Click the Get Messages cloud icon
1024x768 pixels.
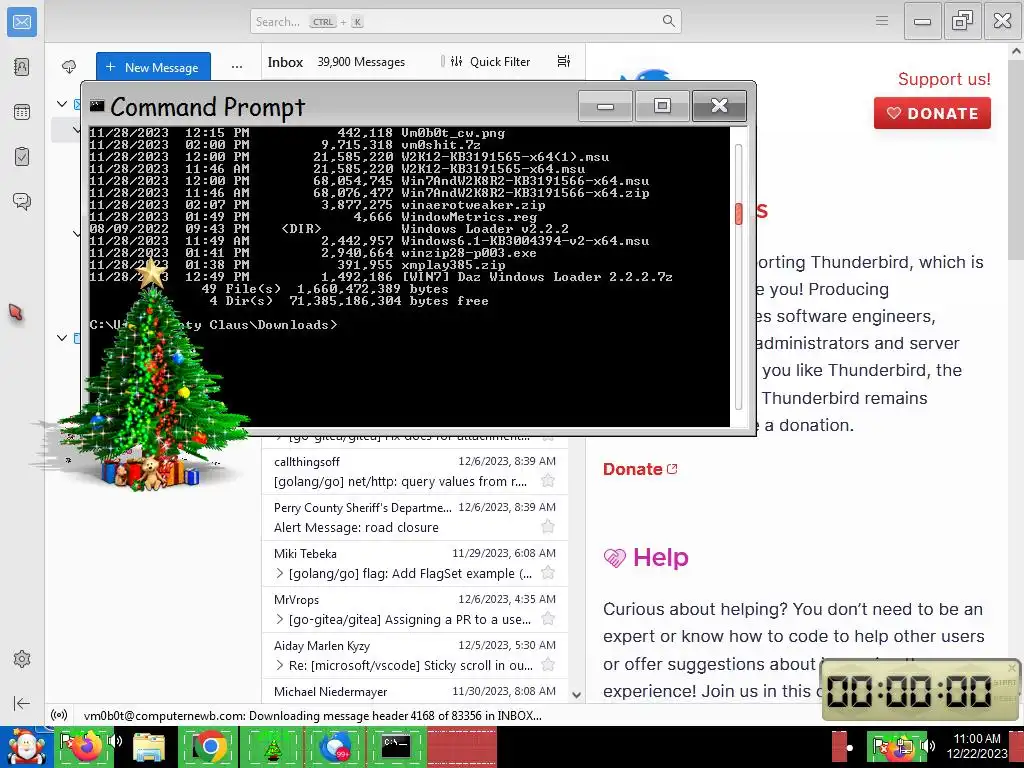(x=69, y=67)
